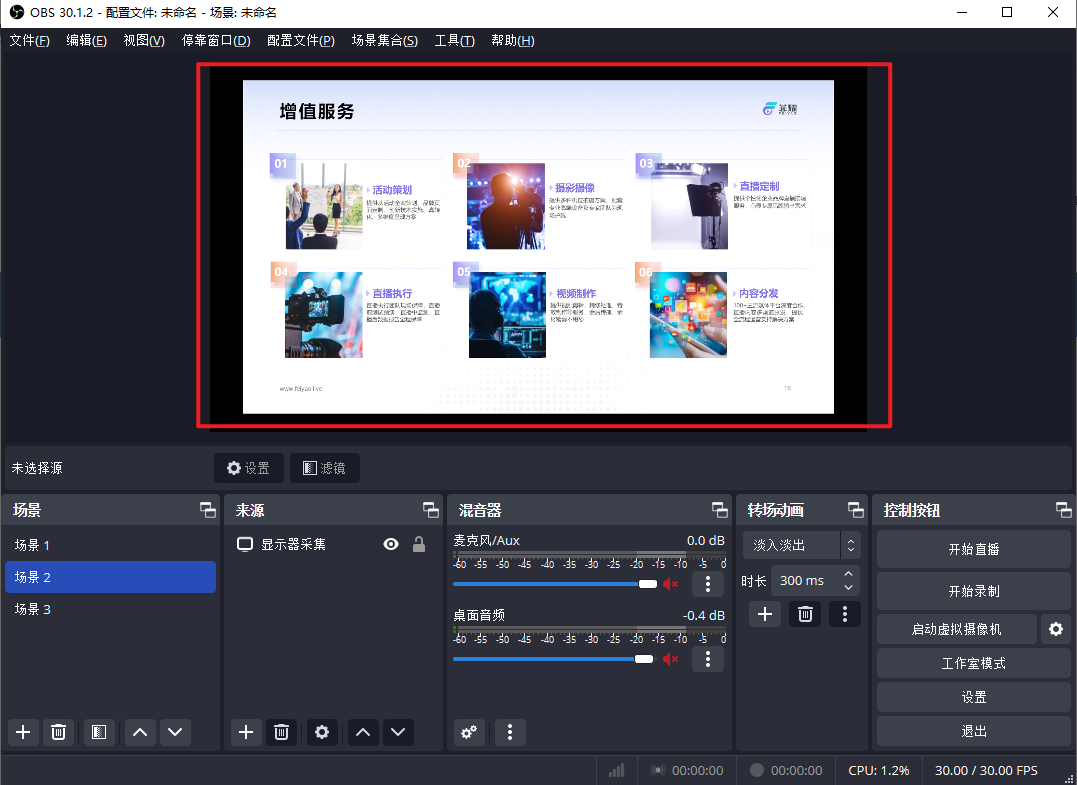Add a new source with plus icon
This screenshot has width=1077, height=785.
(246, 732)
